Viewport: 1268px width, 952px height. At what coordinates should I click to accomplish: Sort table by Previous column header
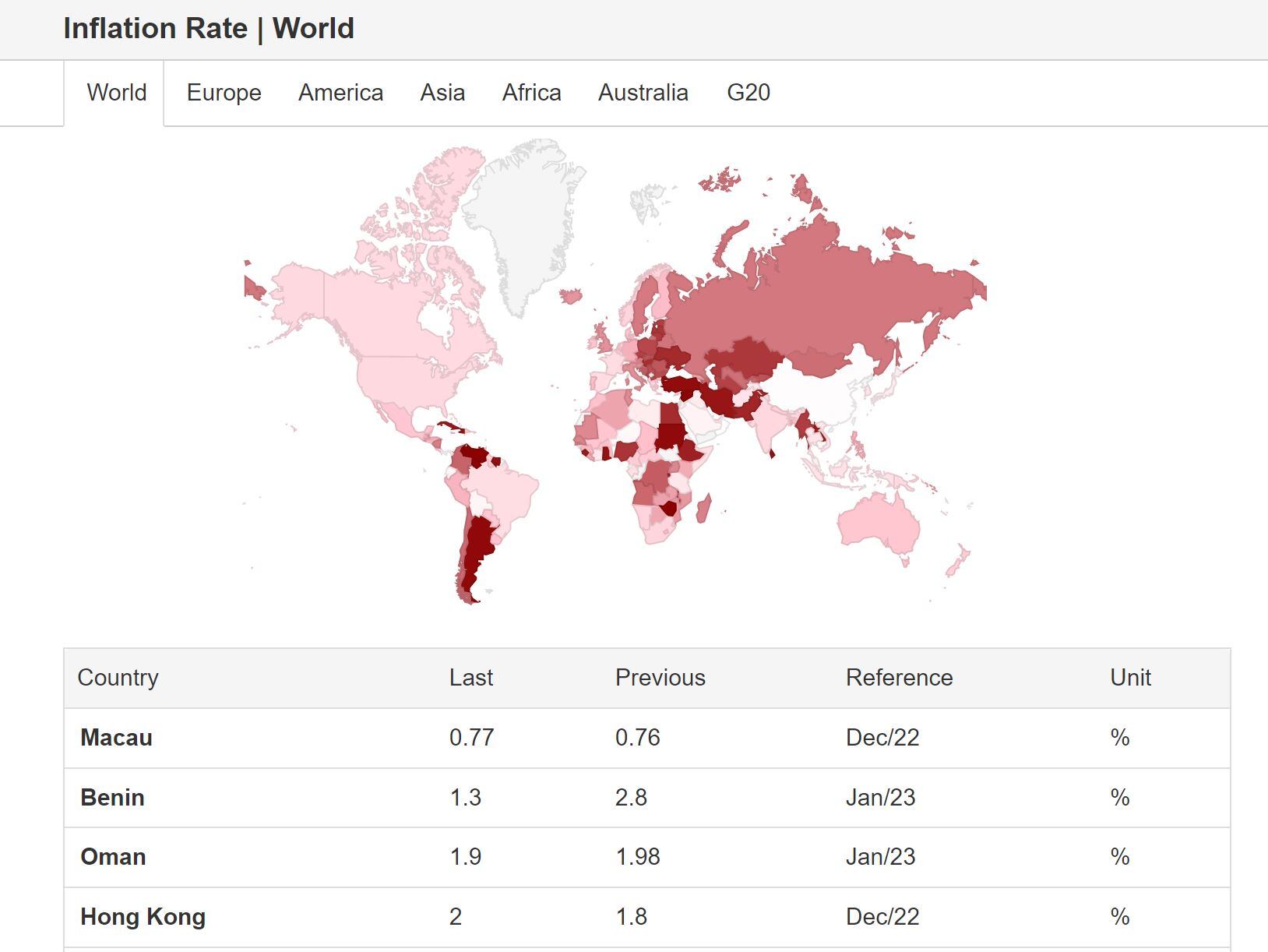point(660,678)
